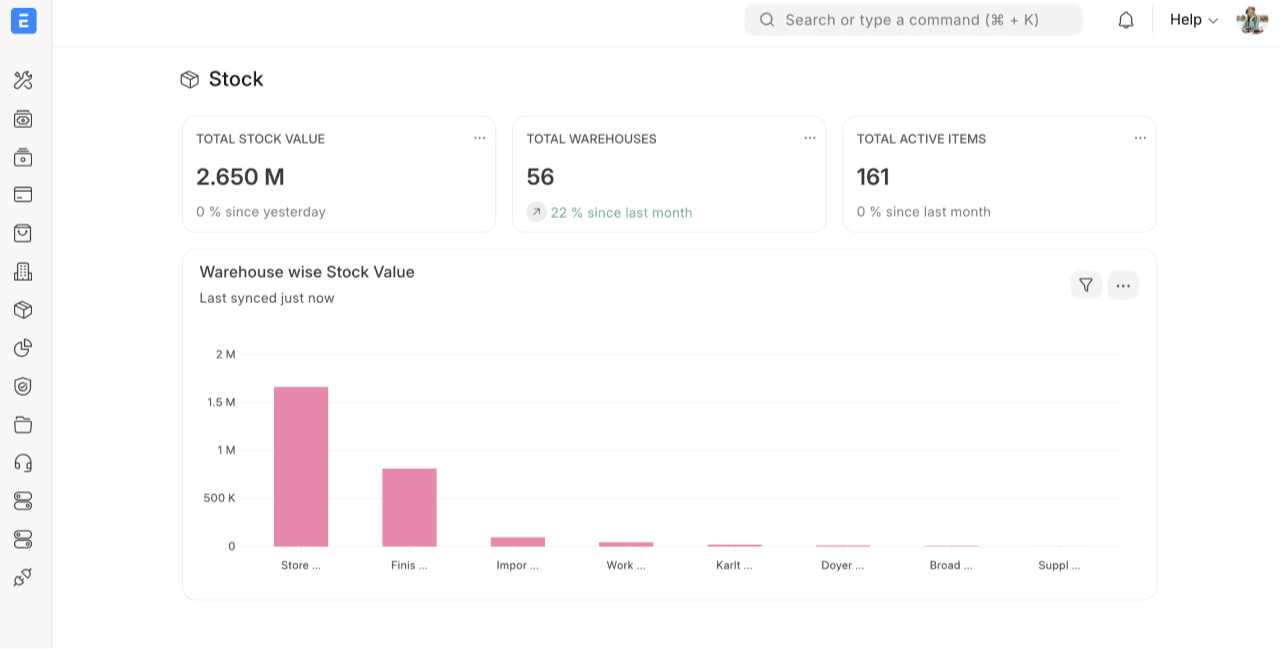Open the Stock box sidebar icon
Viewport: 1280px width, 649px height.
pyautogui.click(x=23, y=310)
